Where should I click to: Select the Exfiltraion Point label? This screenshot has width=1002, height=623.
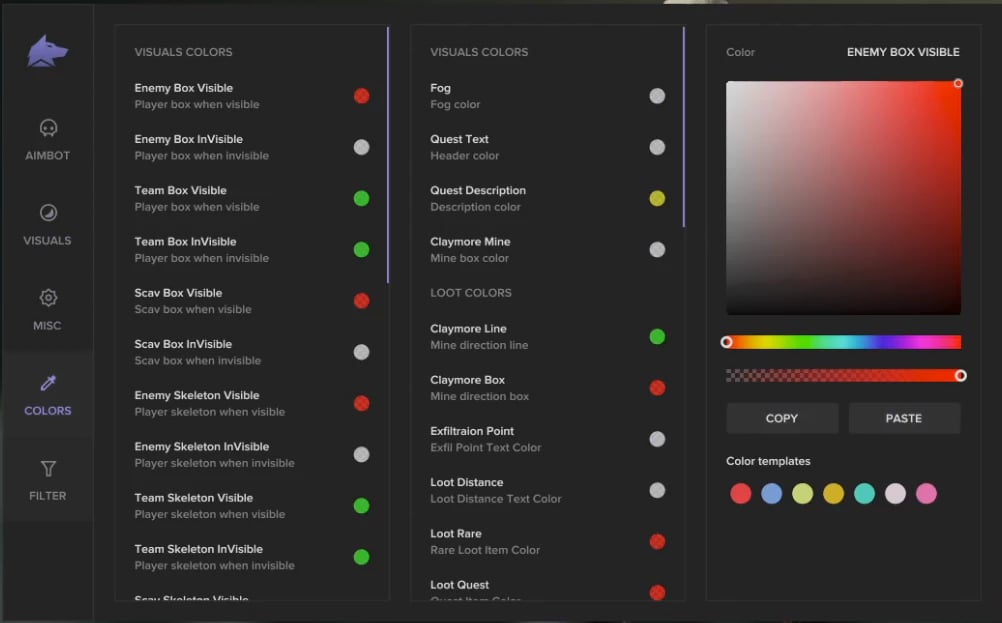point(472,431)
